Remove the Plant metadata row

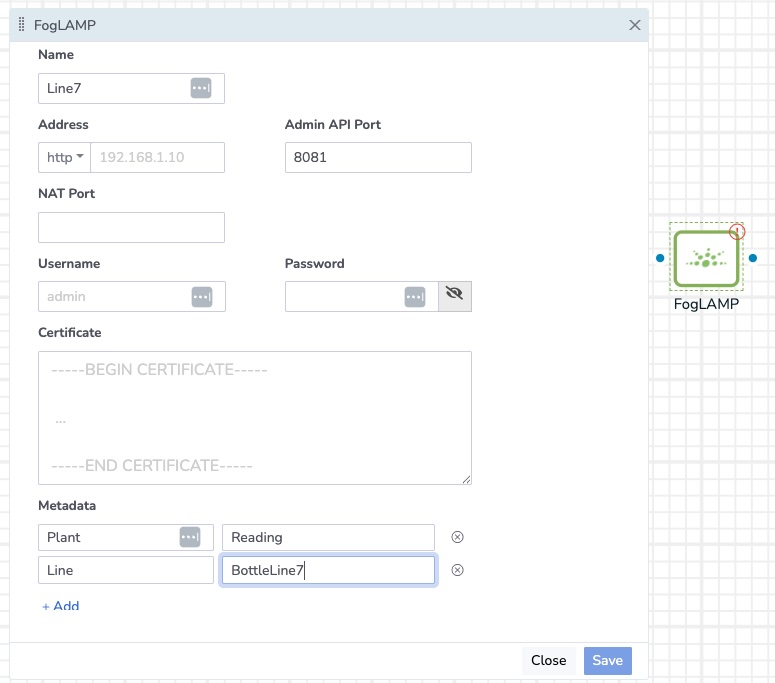458,537
